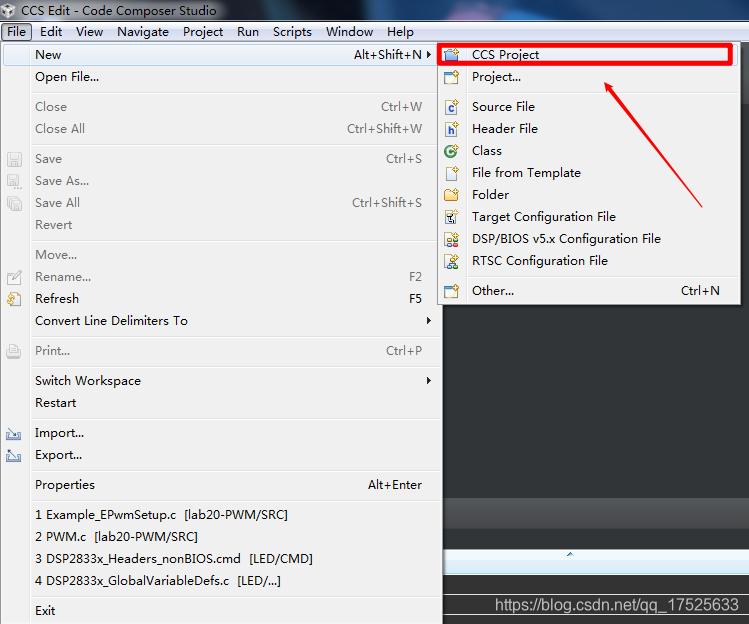Click the Save As disk icon

14,181
